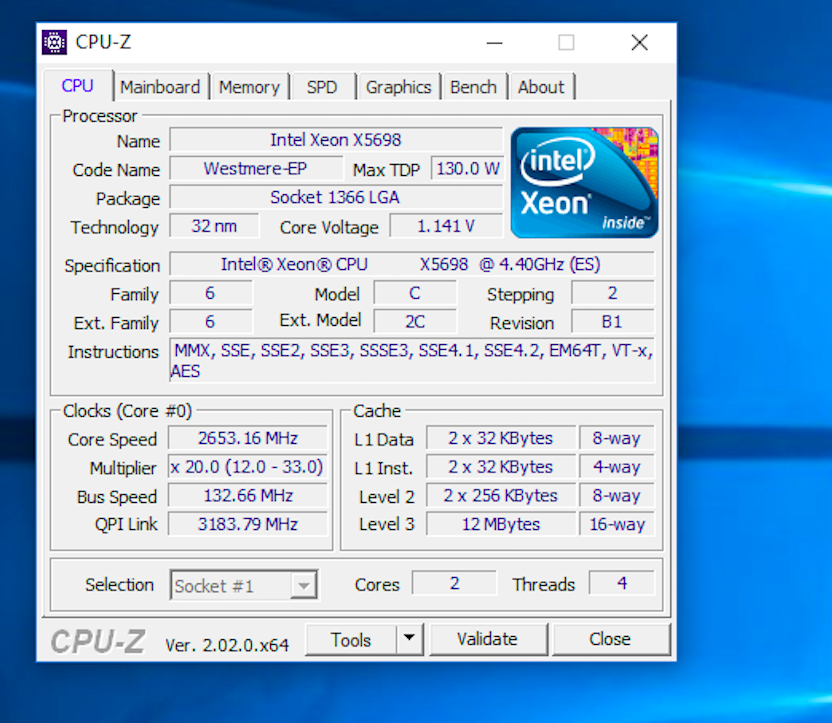Image resolution: width=832 pixels, height=723 pixels.
Task: Click the Ver. 2.02.0.x64 version text
Action: click(x=227, y=645)
